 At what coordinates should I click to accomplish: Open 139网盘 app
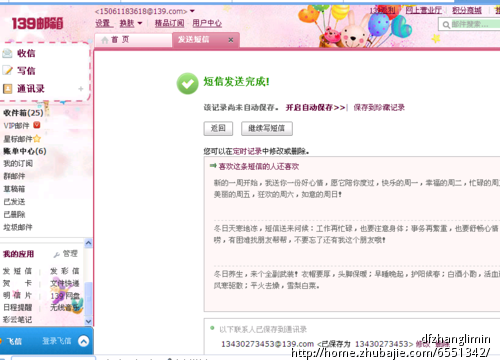click(x=65, y=295)
